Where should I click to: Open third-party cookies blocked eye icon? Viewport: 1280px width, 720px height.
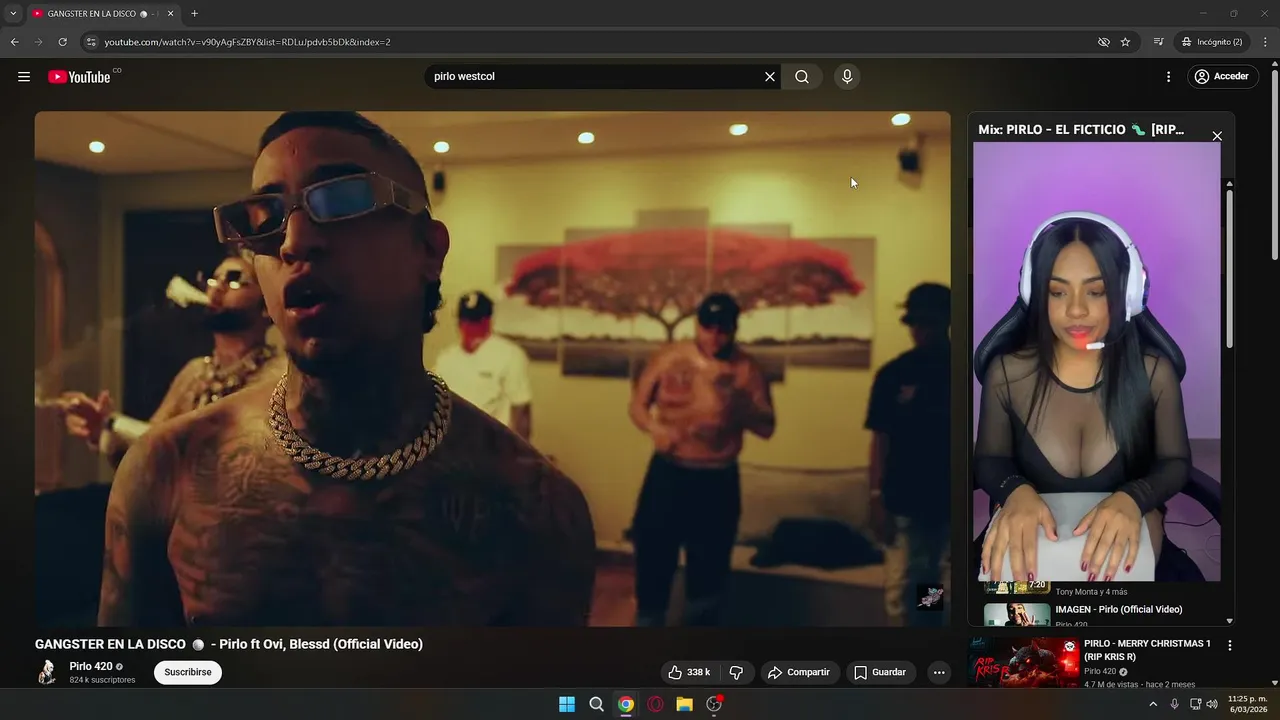[1104, 42]
